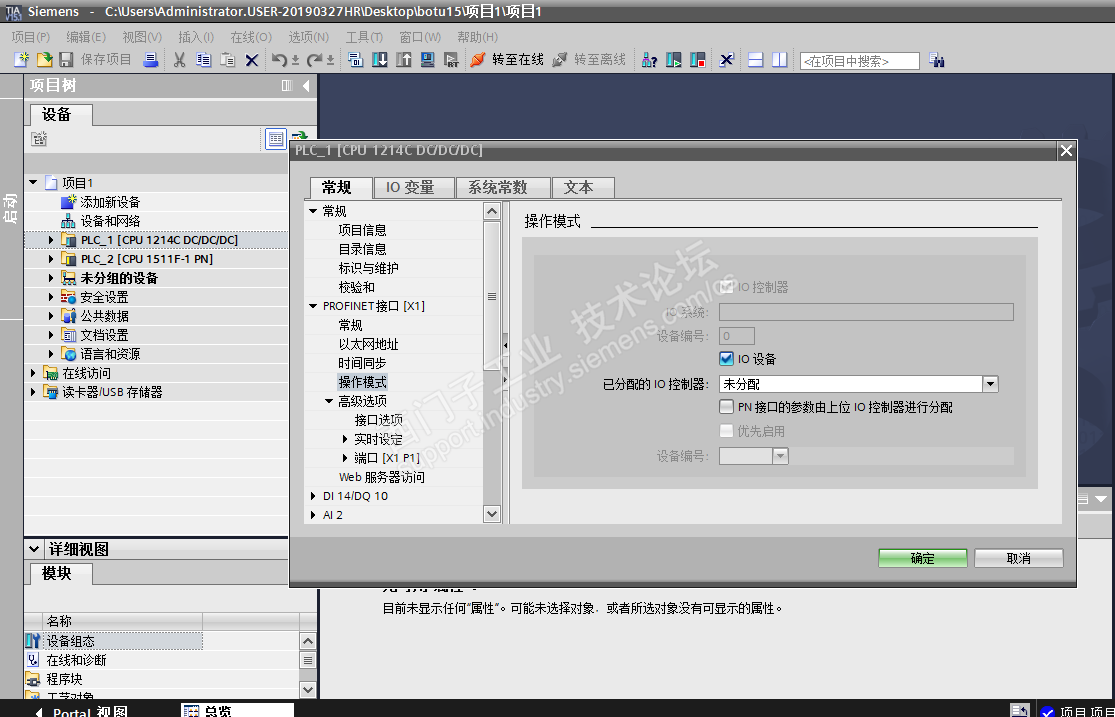
Task: Select Web 服务器访问 in the properties tree
Action: point(381,477)
